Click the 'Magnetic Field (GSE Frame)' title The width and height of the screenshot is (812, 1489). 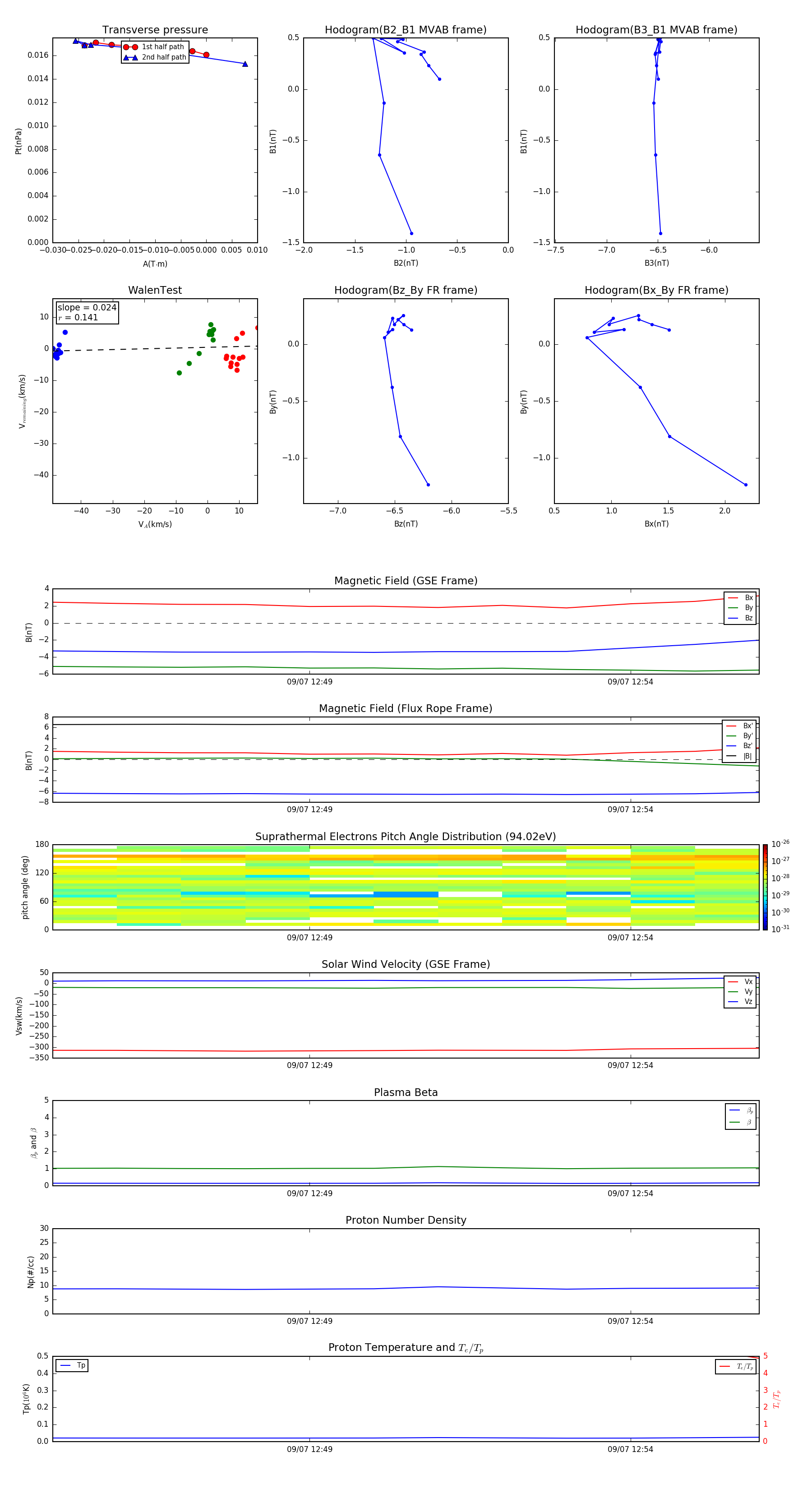tap(406, 581)
